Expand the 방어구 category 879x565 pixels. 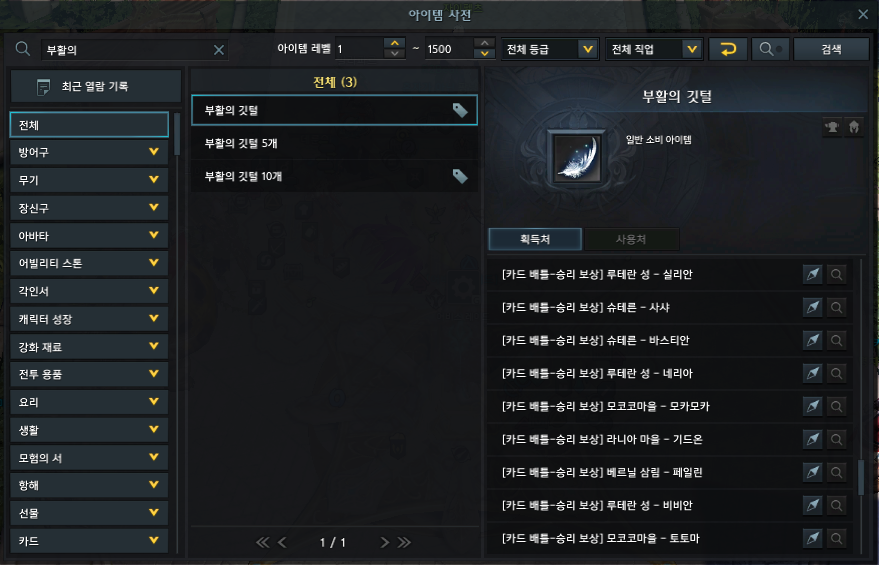click(x=89, y=152)
